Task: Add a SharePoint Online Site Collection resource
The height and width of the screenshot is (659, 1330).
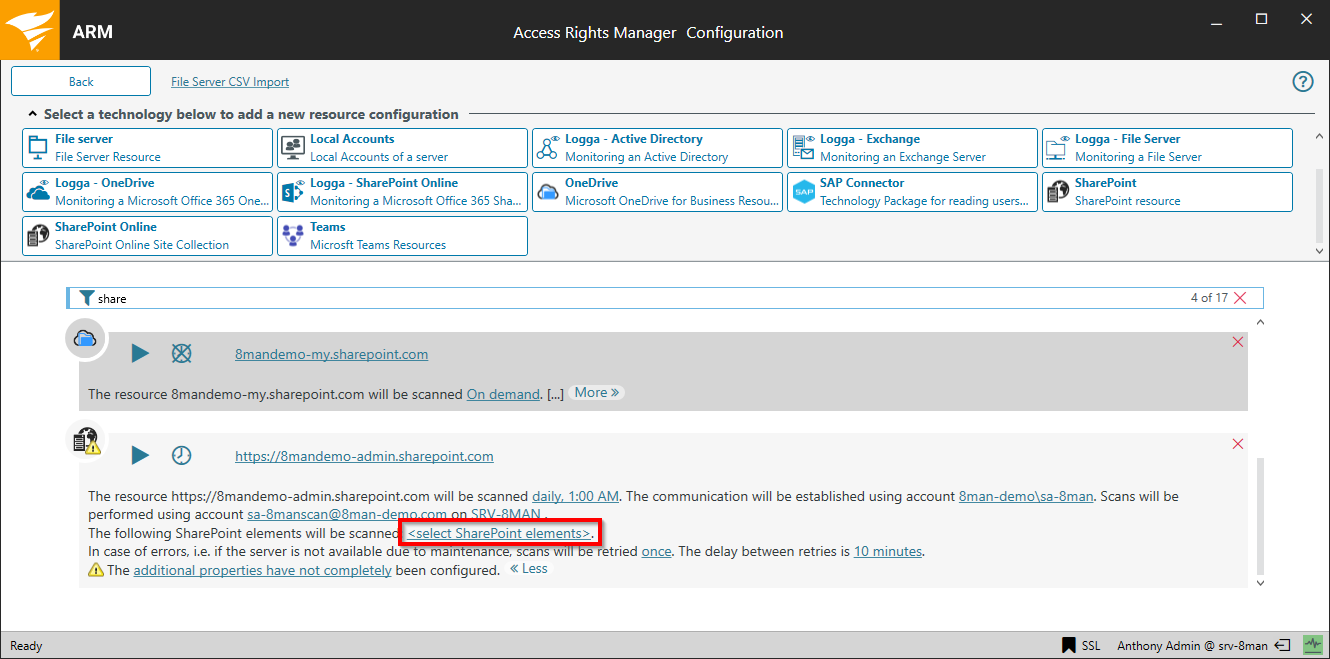Action: pos(147,236)
